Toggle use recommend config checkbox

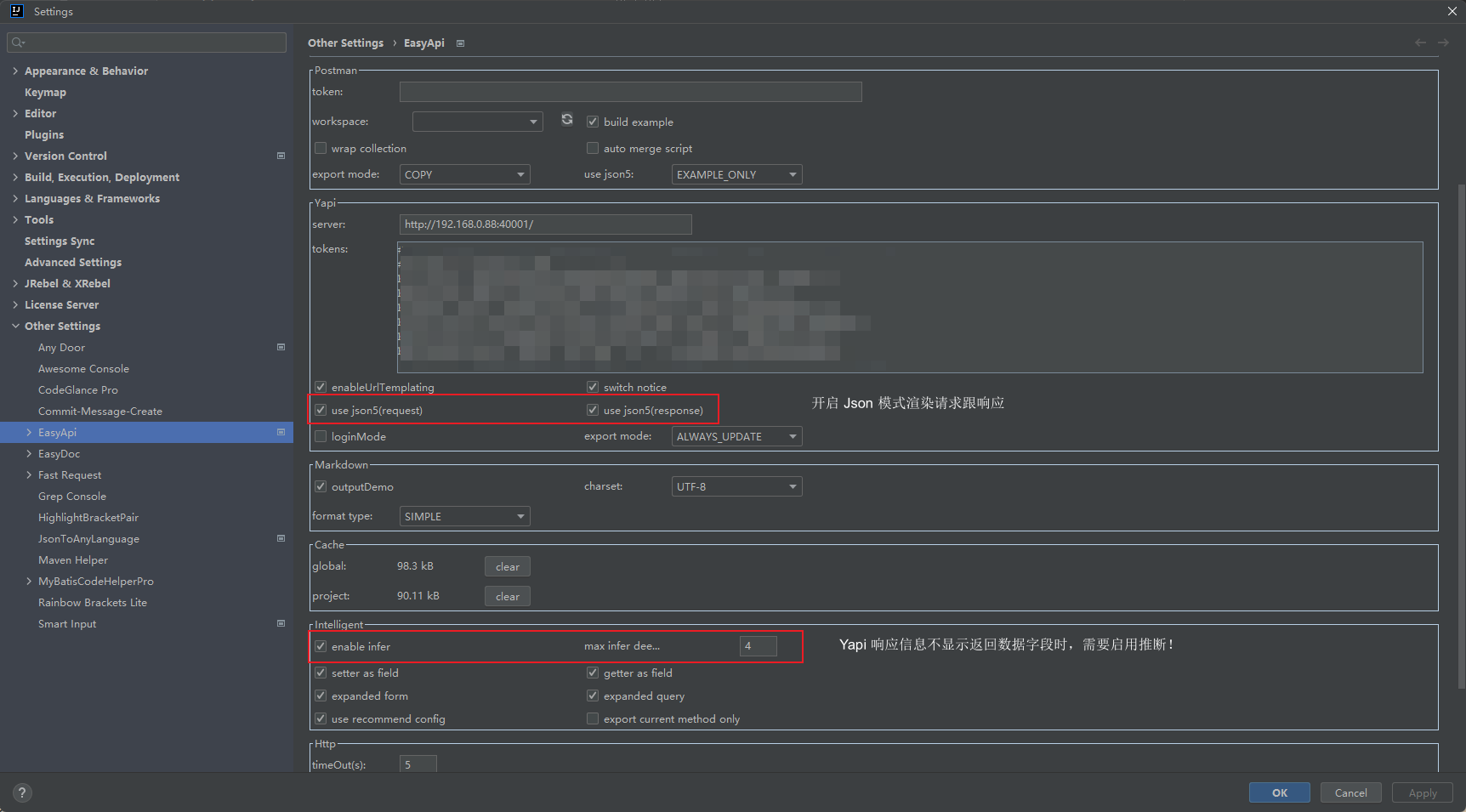point(321,718)
